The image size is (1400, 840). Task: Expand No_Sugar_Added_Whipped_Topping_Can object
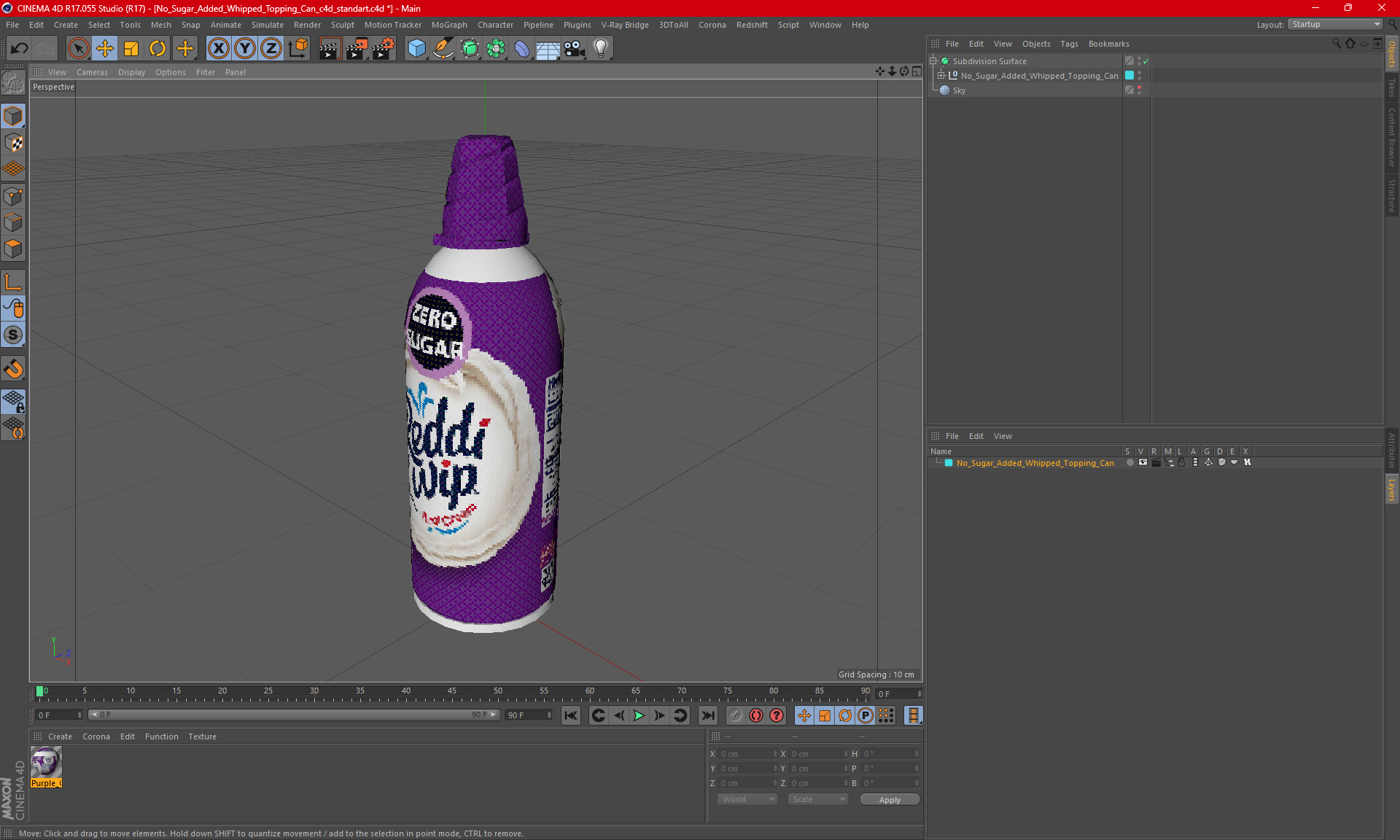coord(941,76)
